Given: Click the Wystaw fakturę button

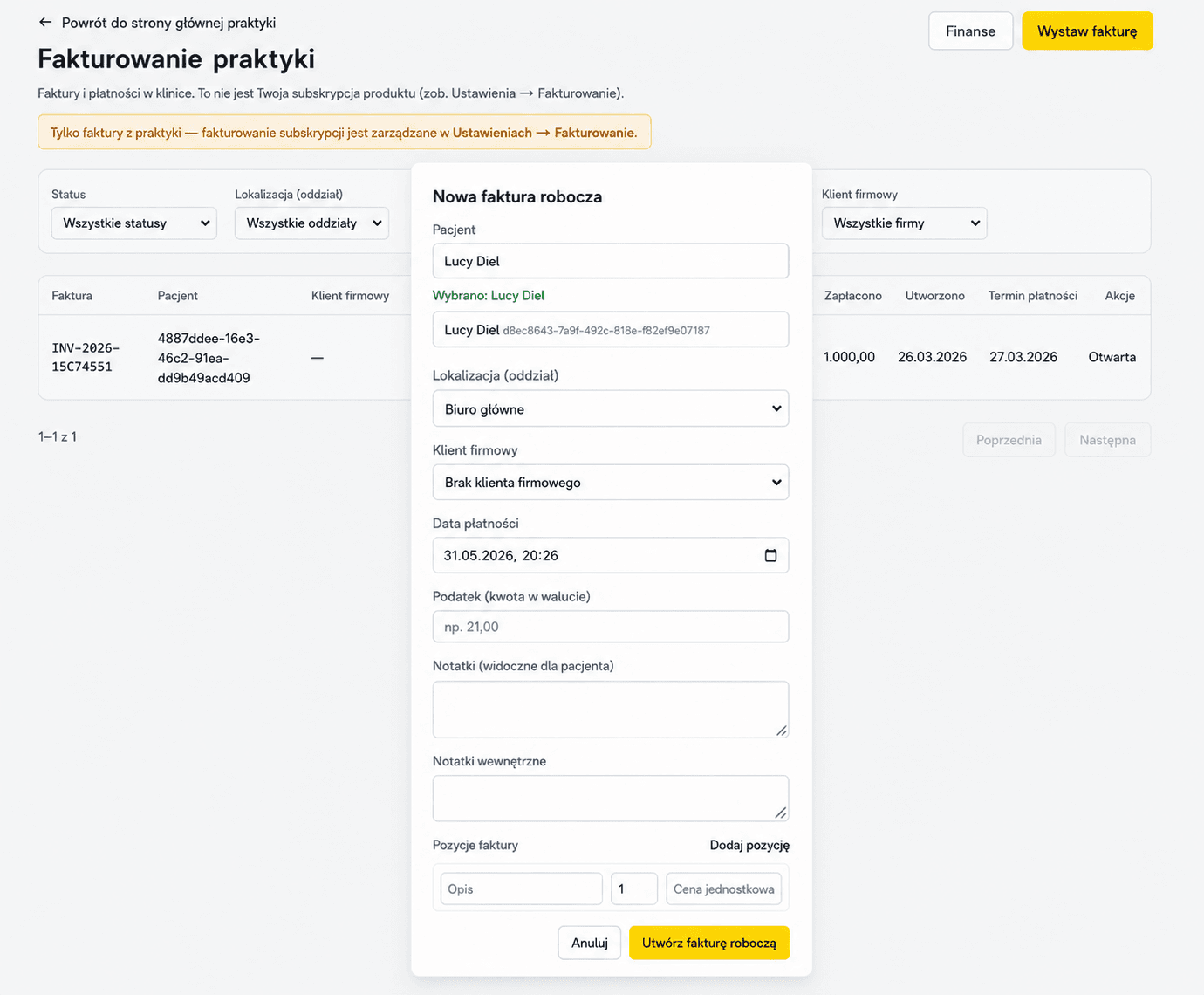Looking at the screenshot, I should coord(1087,31).
